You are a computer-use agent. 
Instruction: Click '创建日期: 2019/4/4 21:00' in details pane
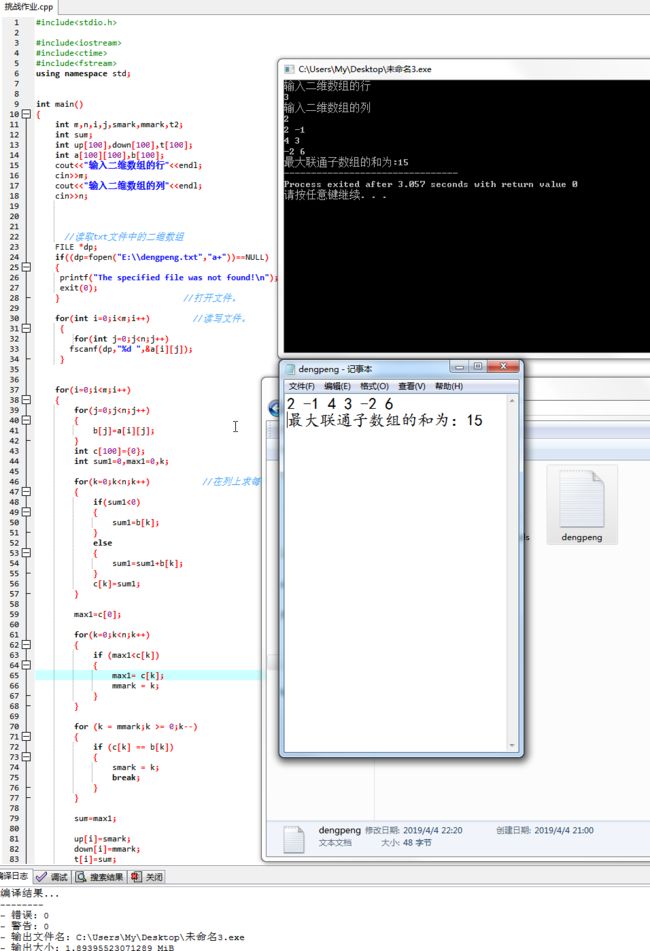click(544, 830)
